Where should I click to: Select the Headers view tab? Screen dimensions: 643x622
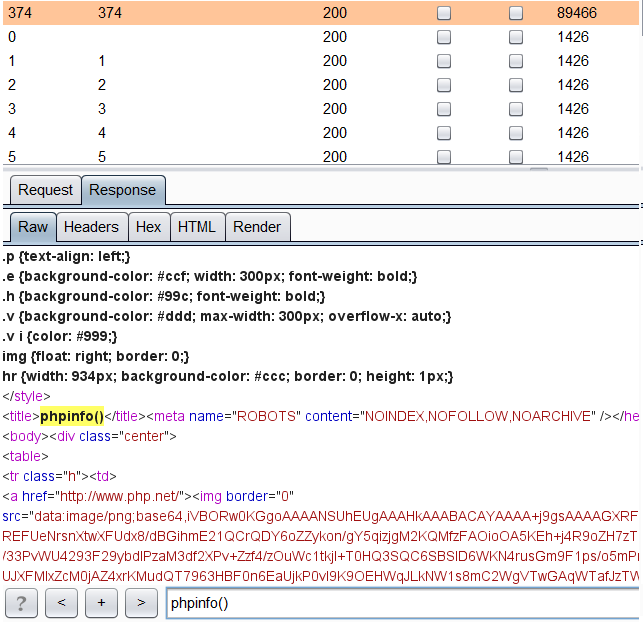tap(91, 227)
